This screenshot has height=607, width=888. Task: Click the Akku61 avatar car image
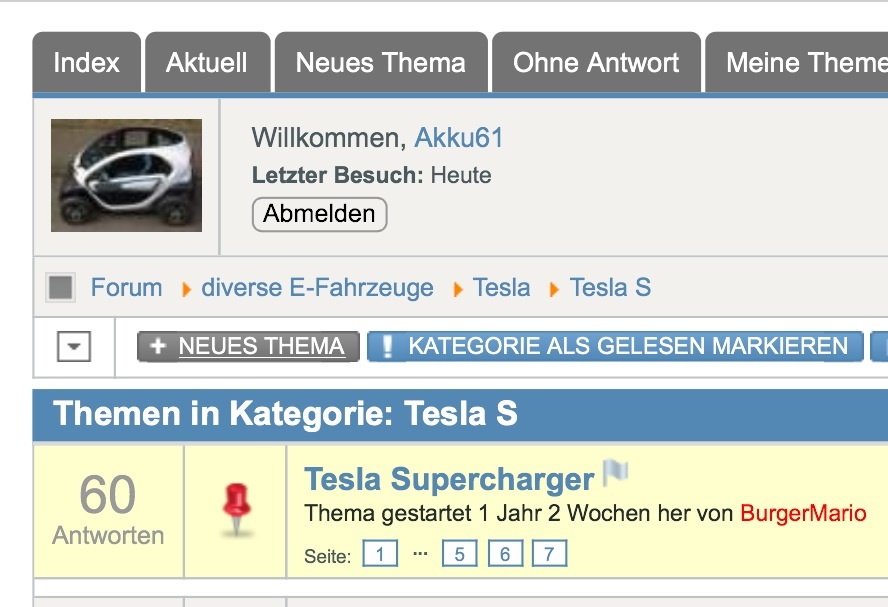[126, 175]
